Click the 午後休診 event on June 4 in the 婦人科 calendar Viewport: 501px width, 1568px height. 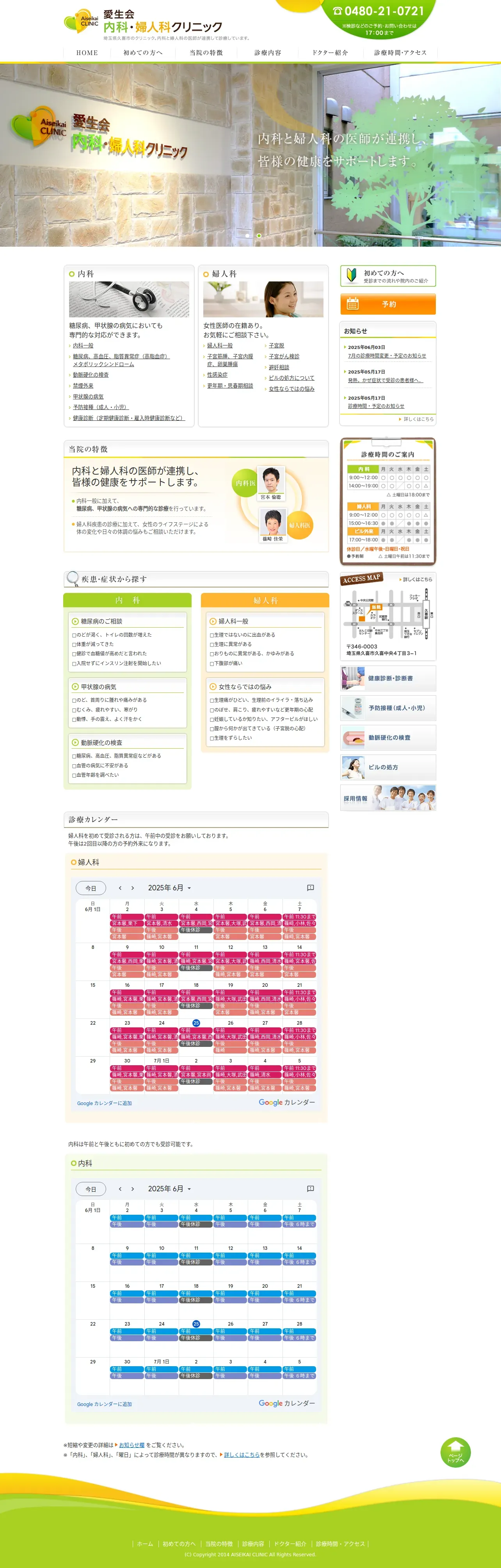coord(195,930)
